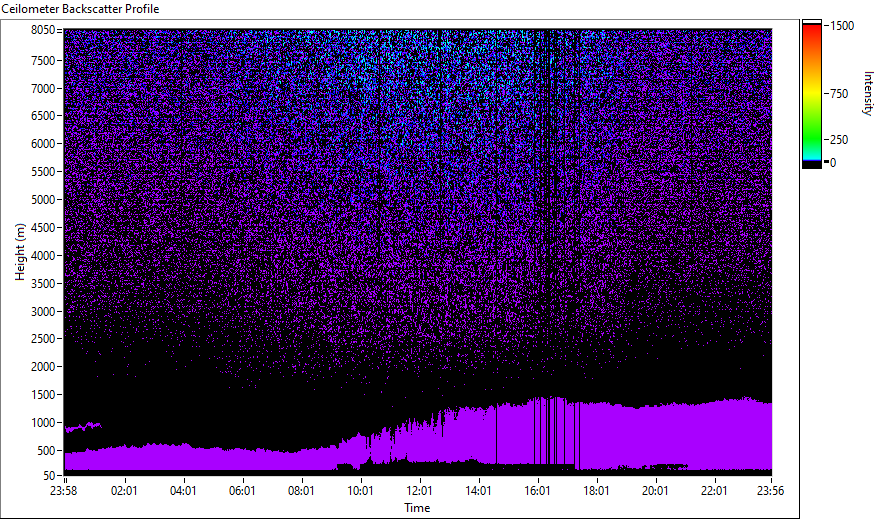
Task: Select the 1500 height axis value
Action: (43, 395)
